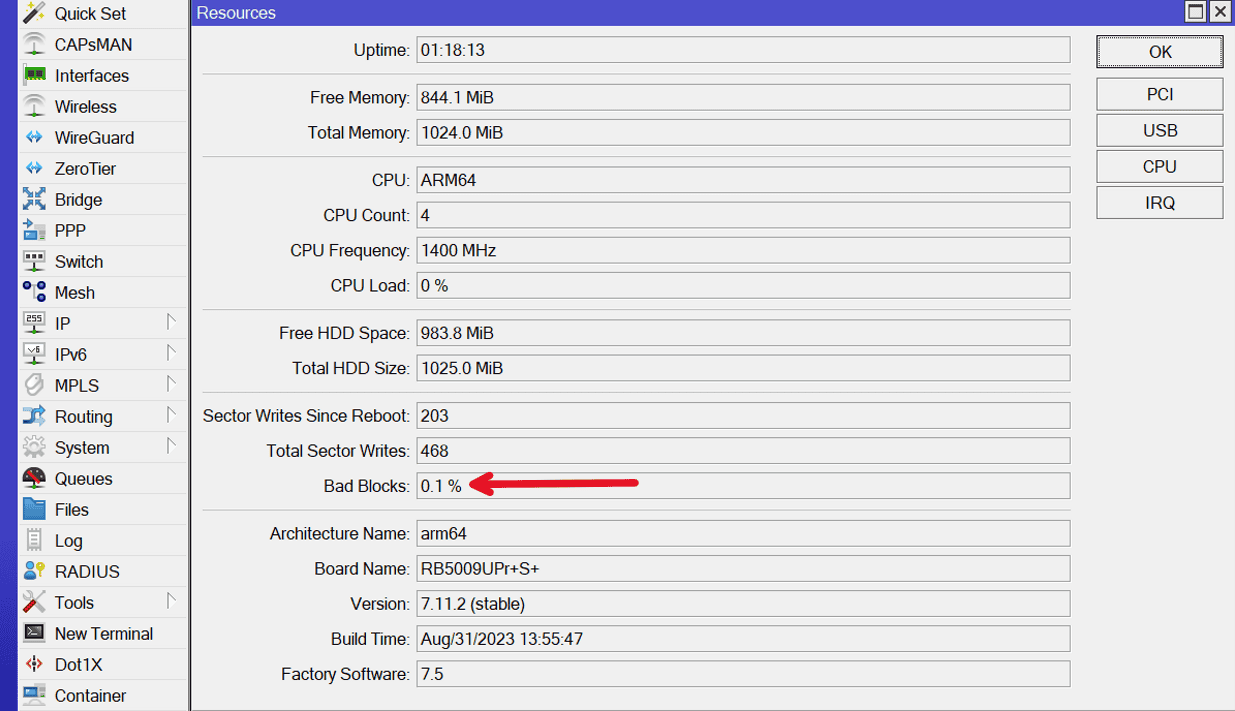This screenshot has width=1235, height=711.
Task: Click the Quick Set wand icon
Action: pos(34,14)
